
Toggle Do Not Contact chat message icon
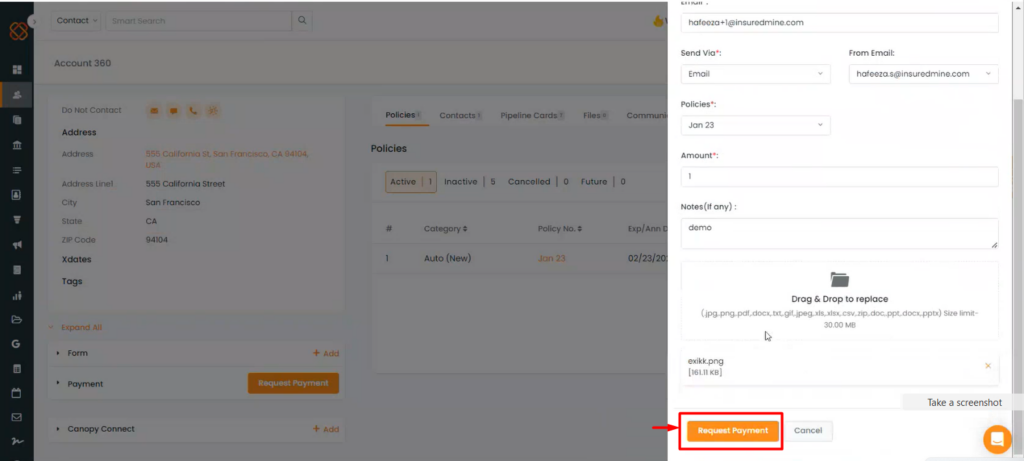pos(174,111)
